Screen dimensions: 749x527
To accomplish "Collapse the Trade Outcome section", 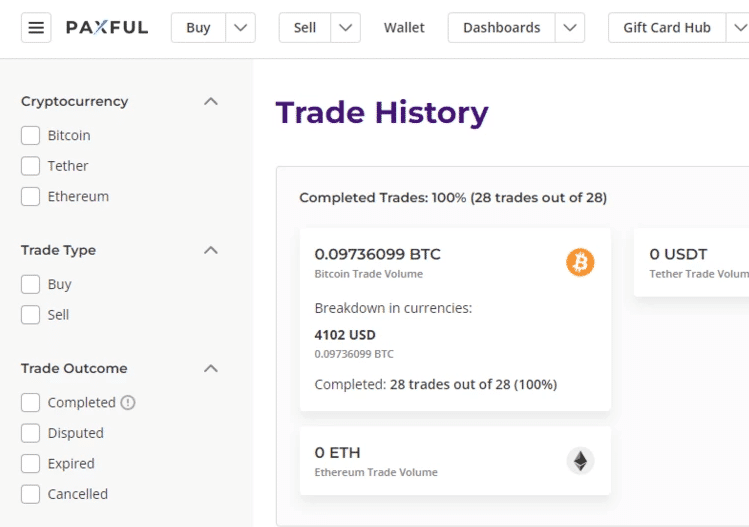I will tap(210, 368).
